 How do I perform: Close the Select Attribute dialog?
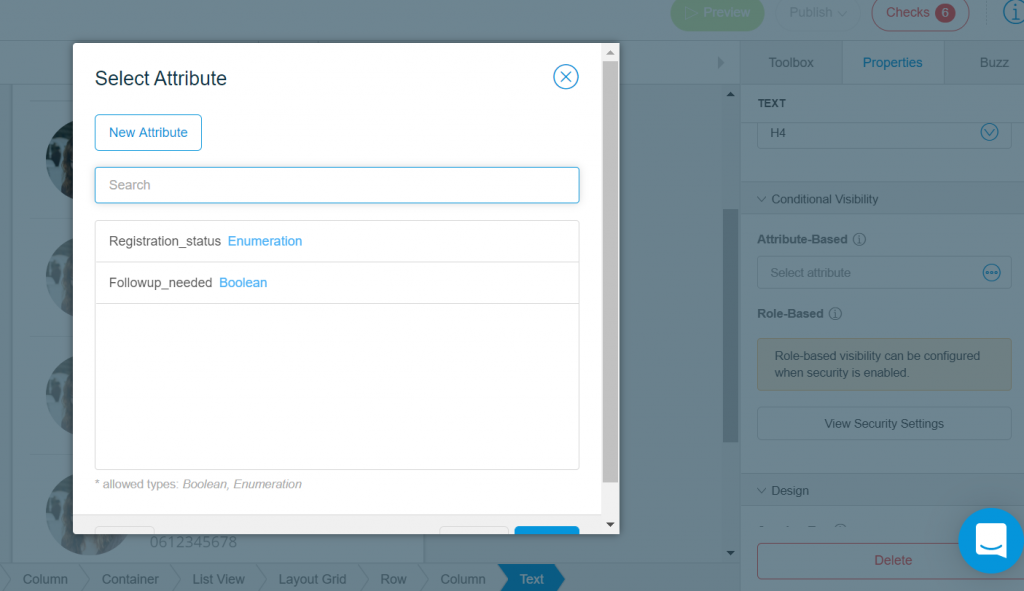566,77
